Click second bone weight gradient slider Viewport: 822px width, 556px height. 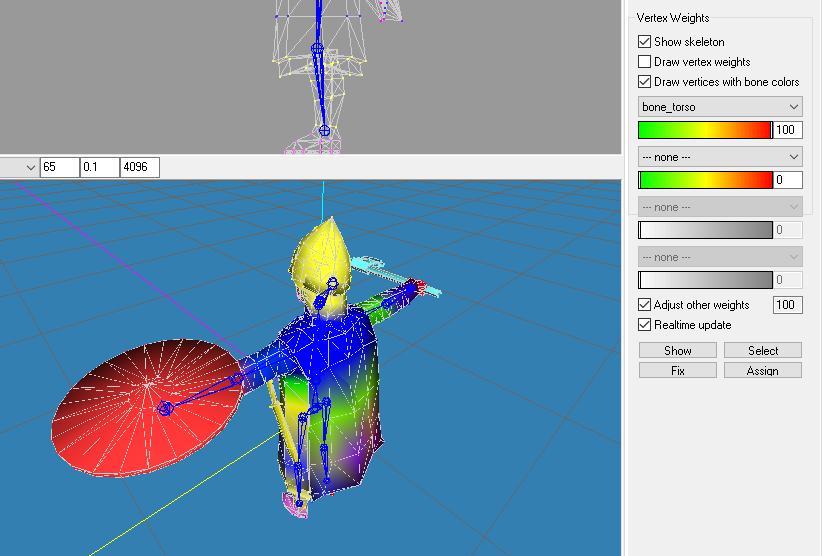pos(705,180)
